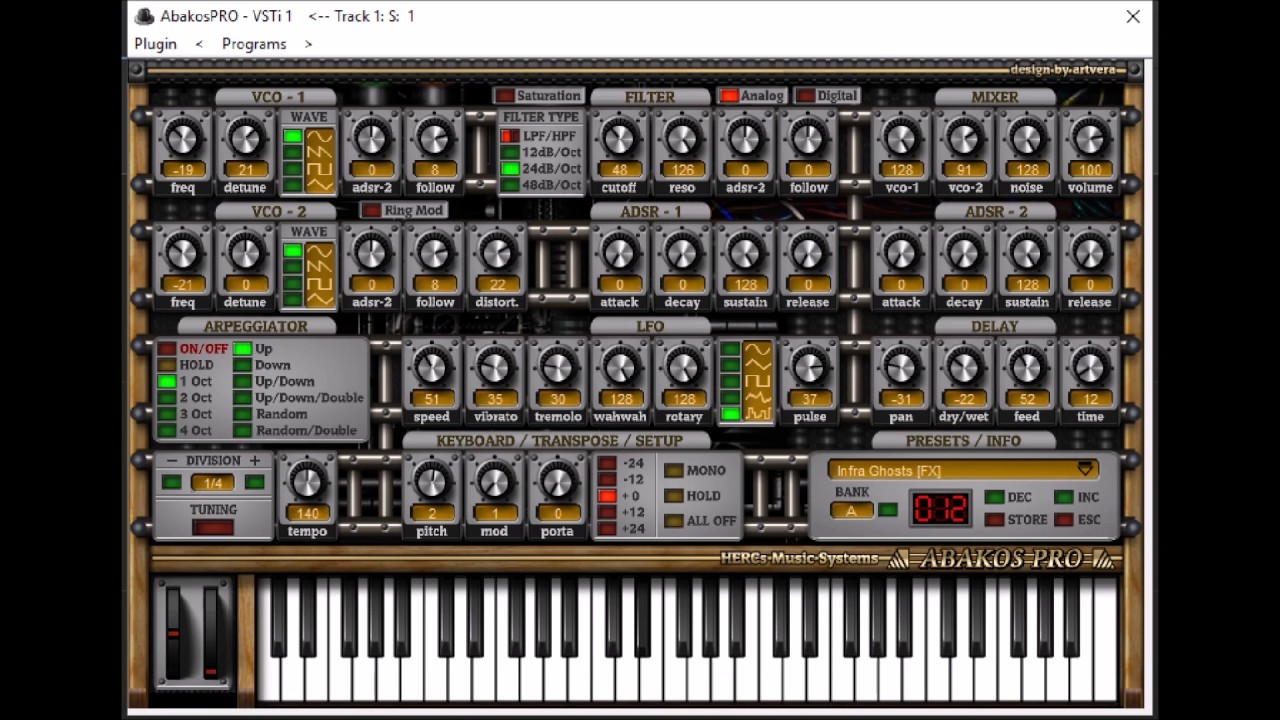The height and width of the screenshot is (720, 1280).
Task: Click the tempo value 140
Action: (307, 513)
